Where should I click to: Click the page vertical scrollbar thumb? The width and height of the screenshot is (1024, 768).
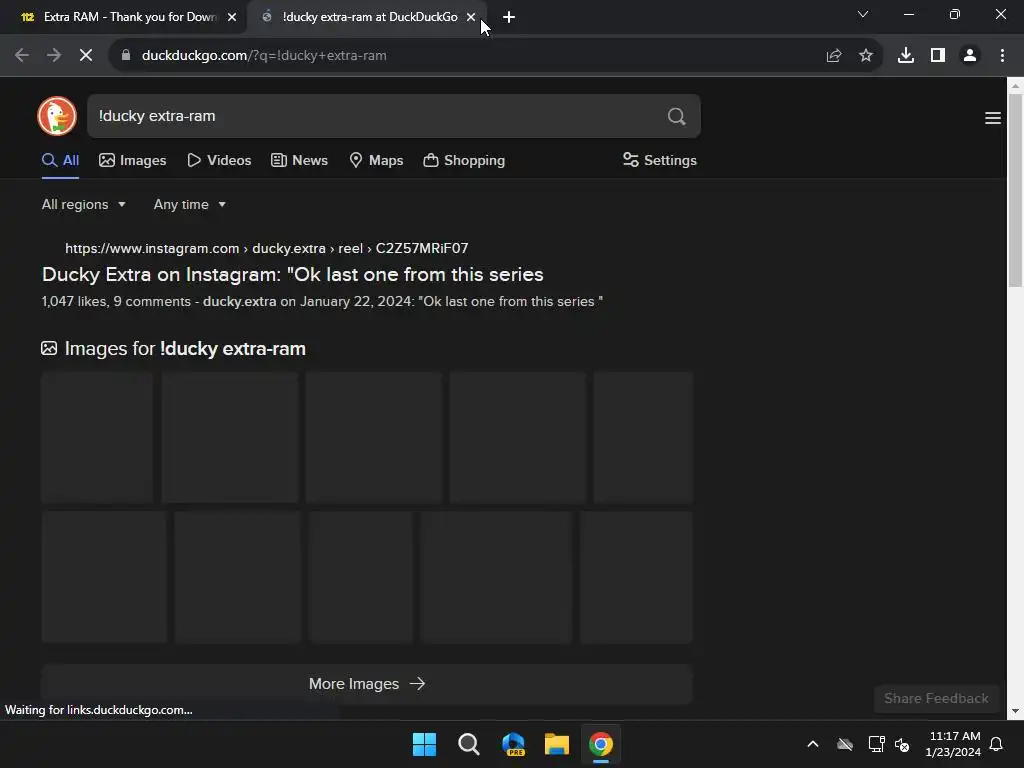(1015, 189)
